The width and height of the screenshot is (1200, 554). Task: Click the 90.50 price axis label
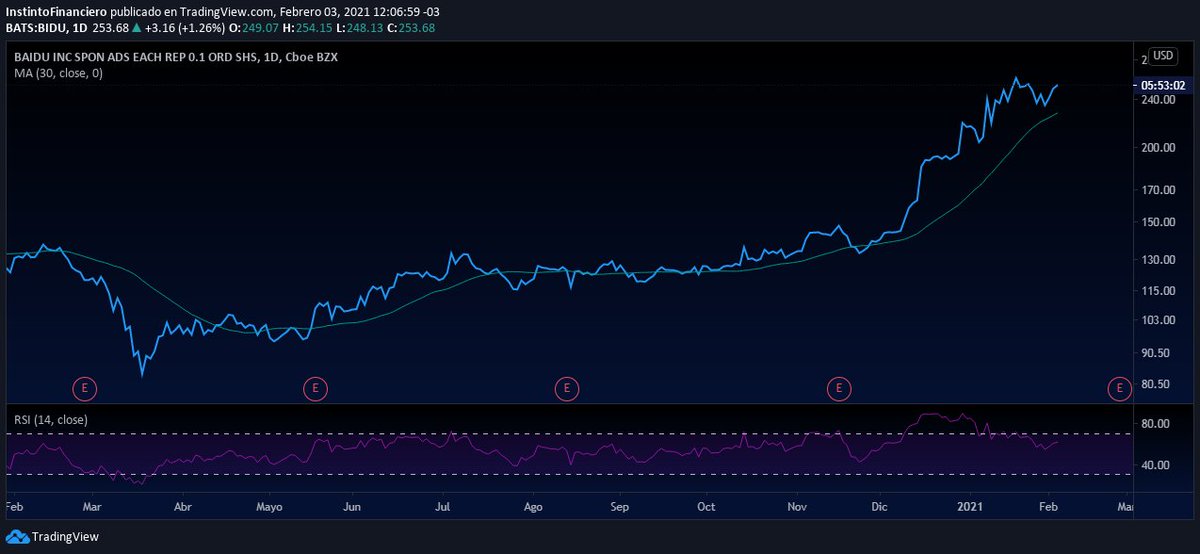(1157, 353)
